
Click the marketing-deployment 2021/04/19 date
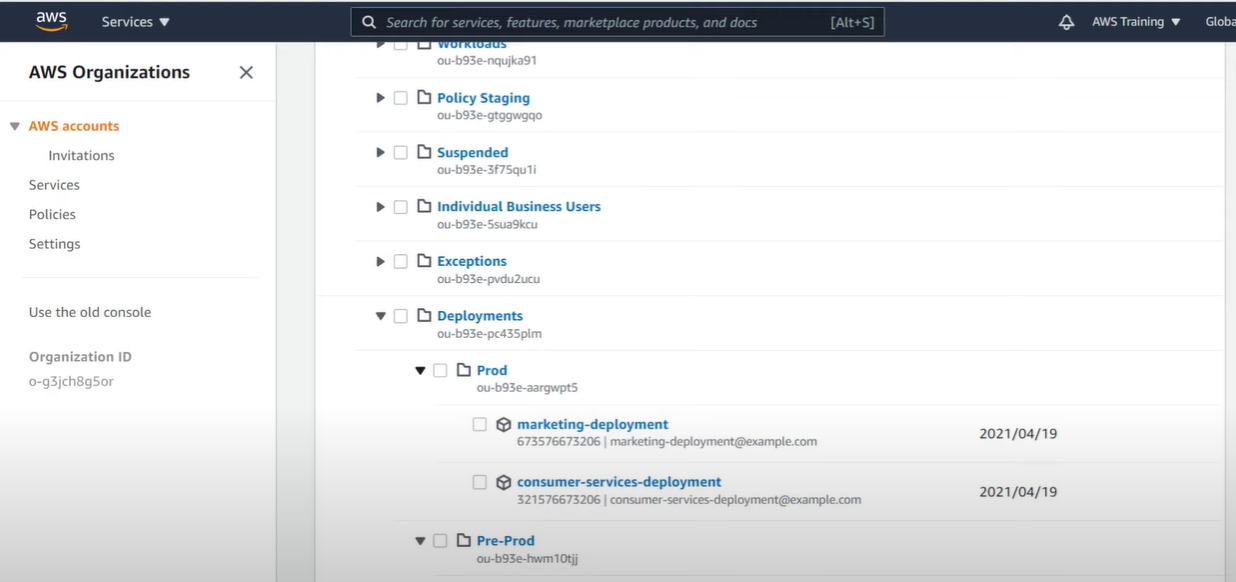pyautogui.click(x=1018, y=434)
